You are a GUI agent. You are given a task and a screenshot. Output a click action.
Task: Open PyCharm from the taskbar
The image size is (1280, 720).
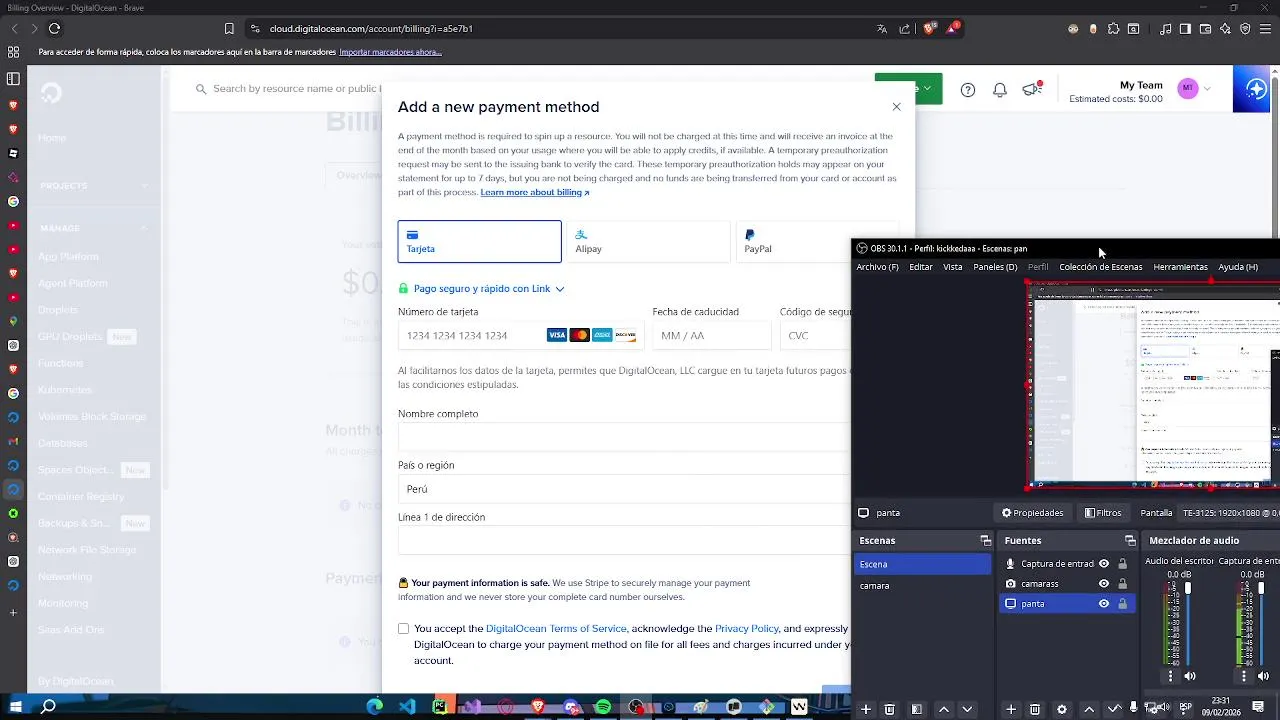point(440,707)
